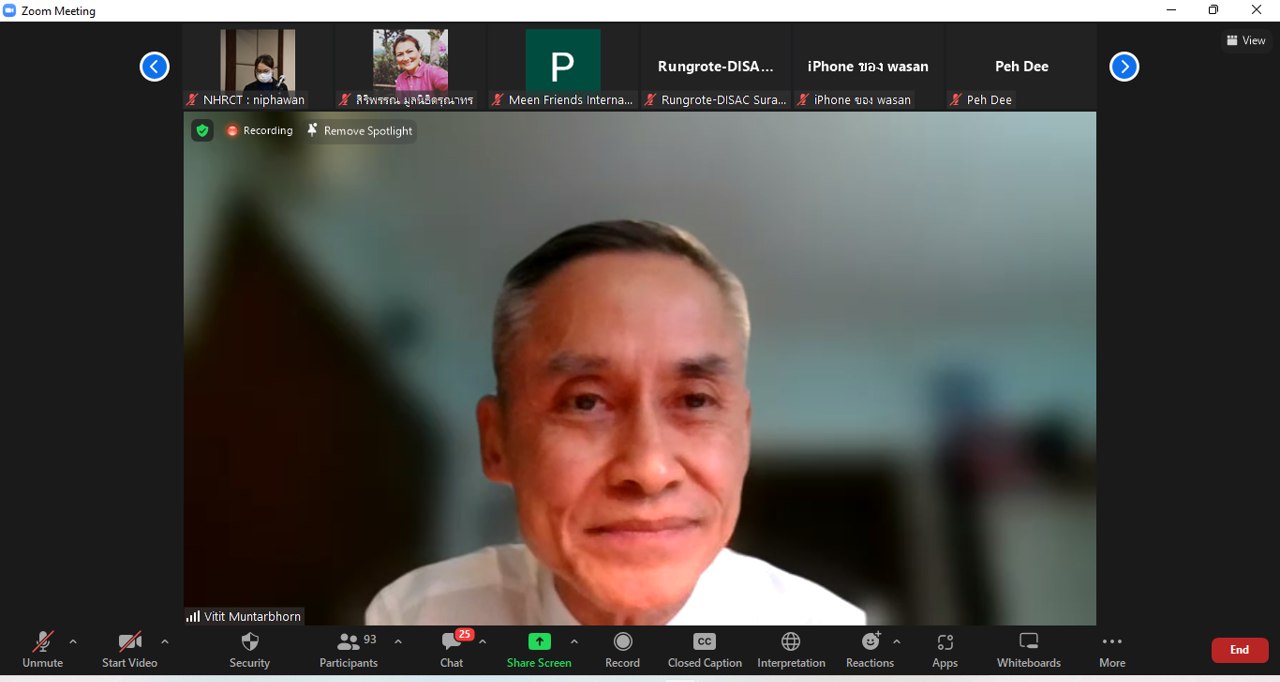Click the green encryption shield icon
This screenshot has width=1280, height=682.
click(202, 131)
